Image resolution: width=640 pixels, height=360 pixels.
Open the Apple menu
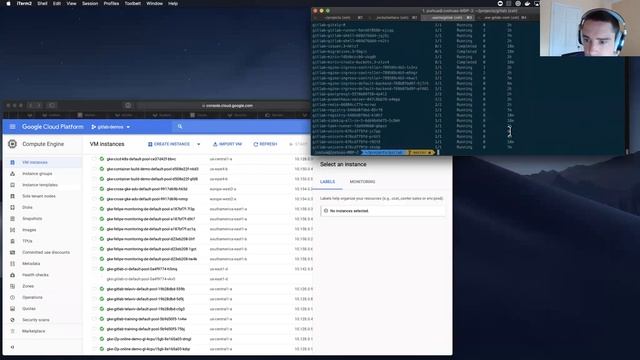tap(8, 3)
